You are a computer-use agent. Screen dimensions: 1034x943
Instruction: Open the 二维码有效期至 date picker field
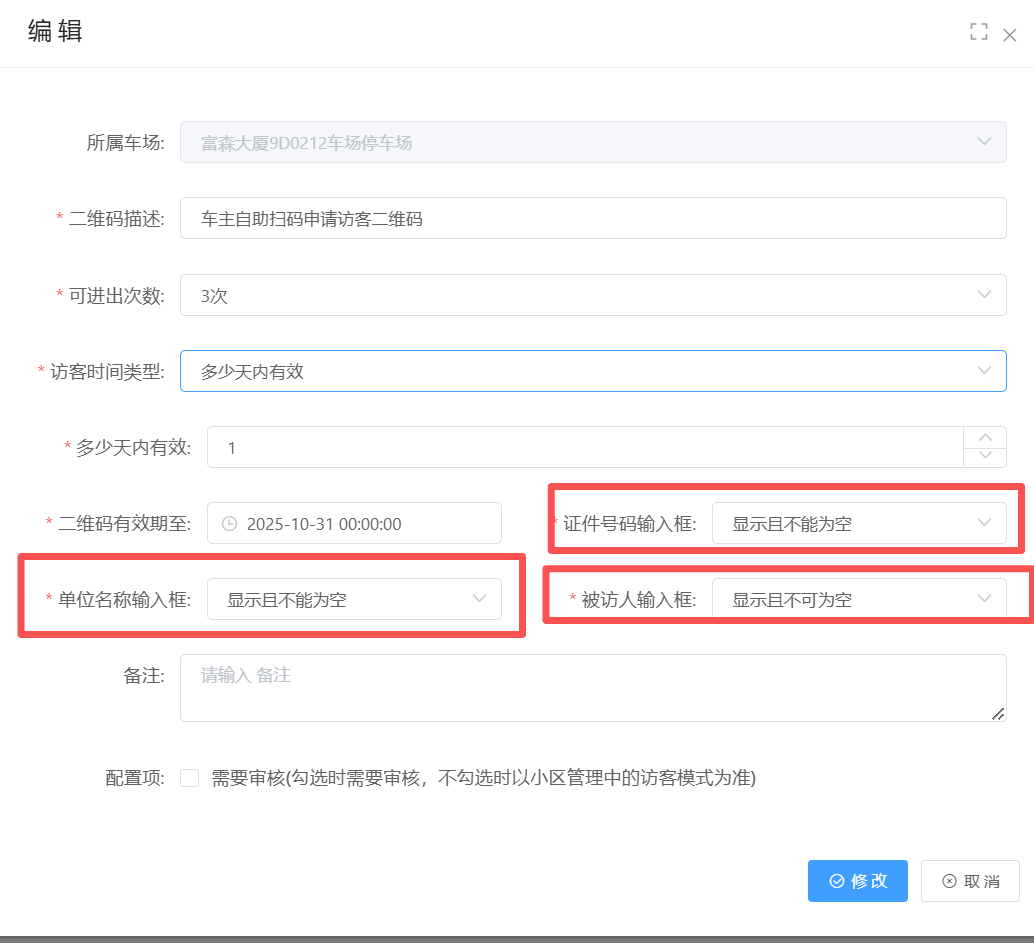[354, 523]
